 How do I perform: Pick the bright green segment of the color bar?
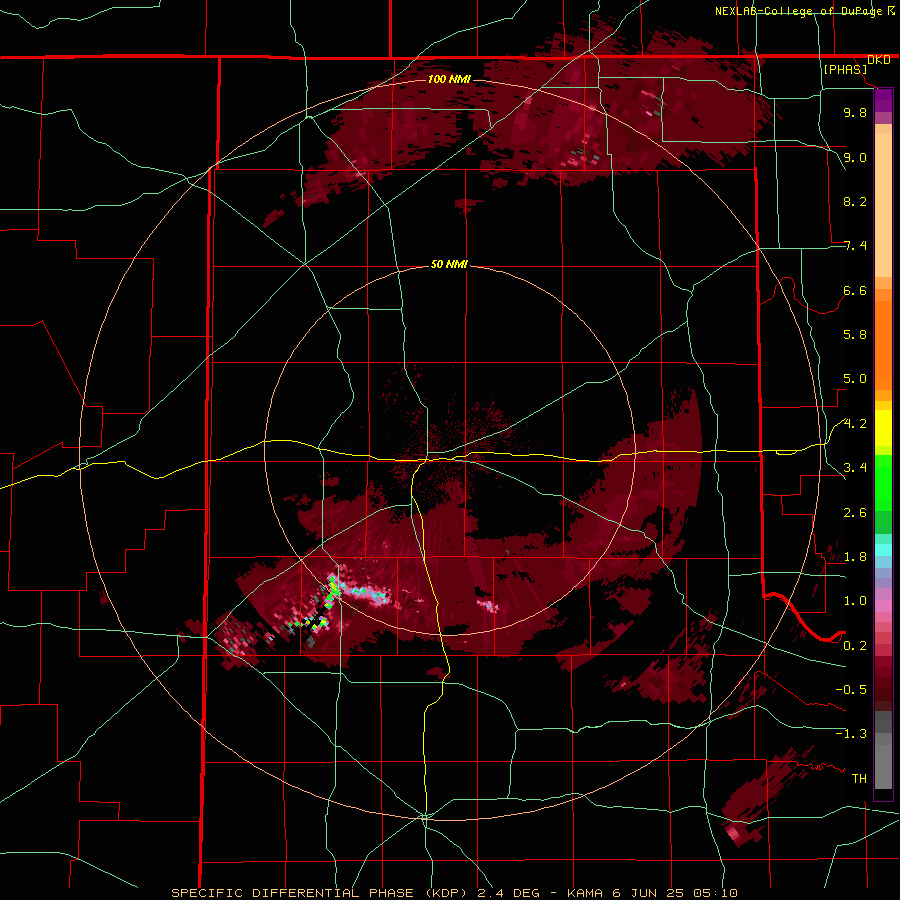pos(883,483)
